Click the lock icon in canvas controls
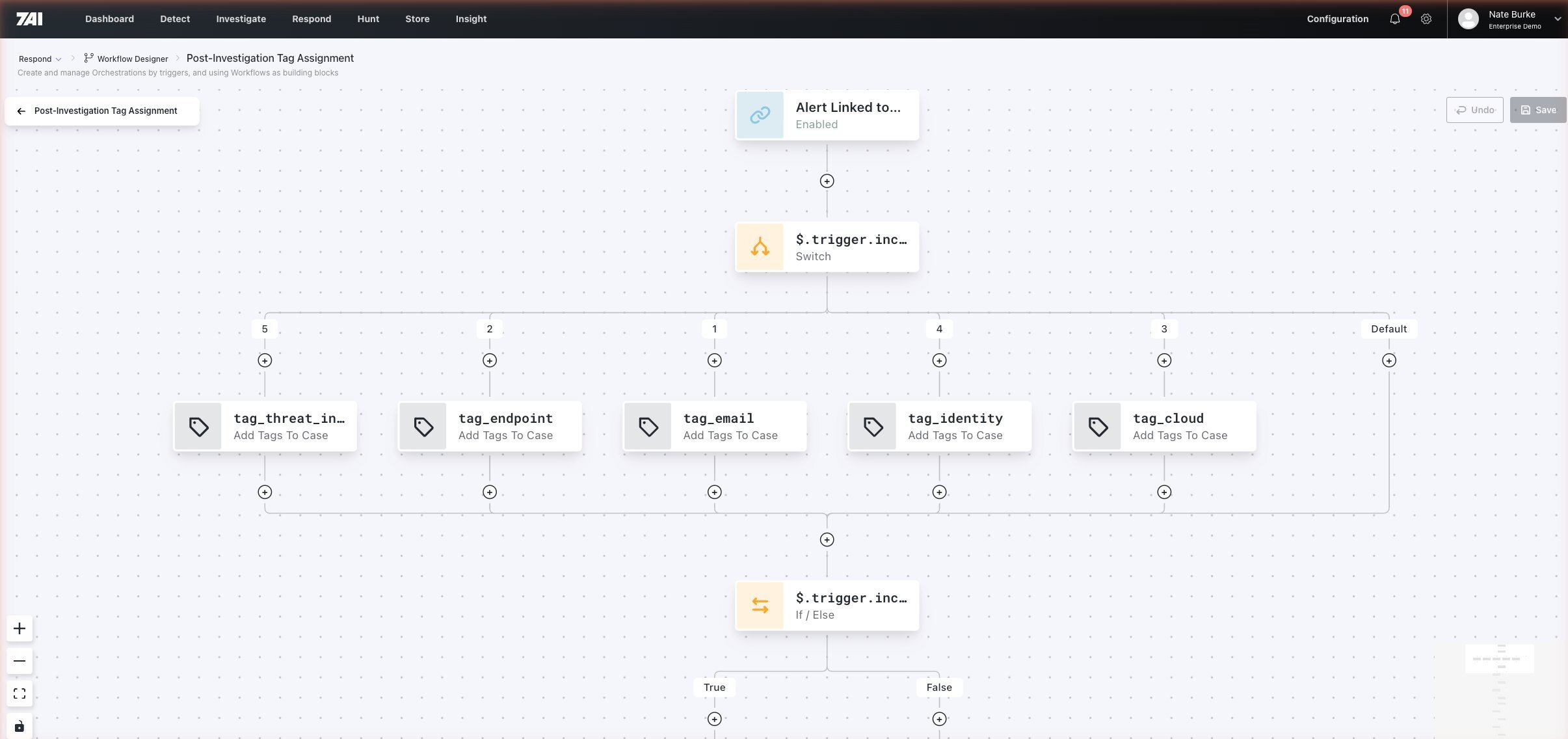1568x739 pixels. click(20, 725)
